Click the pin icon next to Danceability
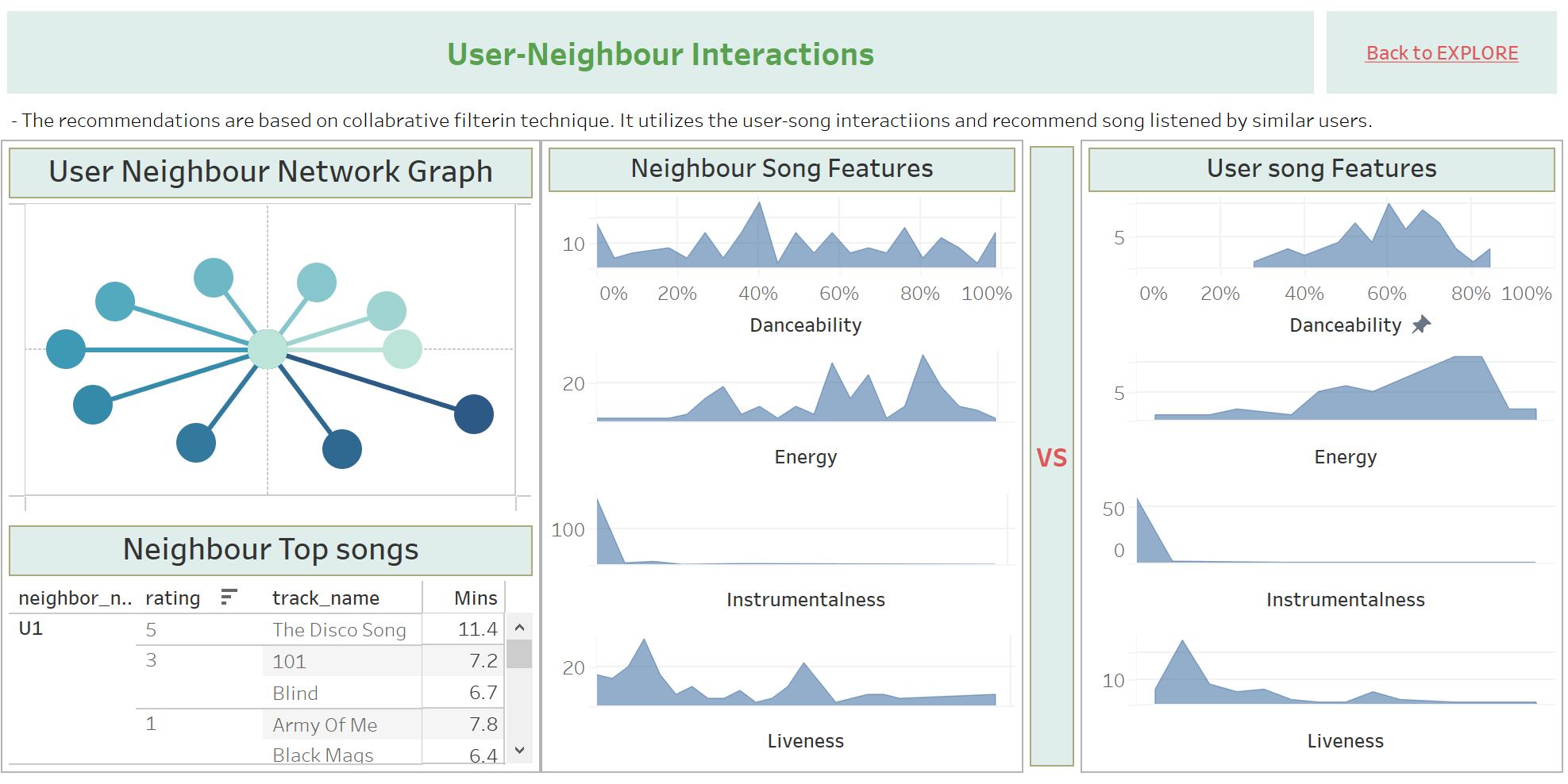Image resolution: width=1568 pixels, height=784 pixels. tap(1421, 325)
